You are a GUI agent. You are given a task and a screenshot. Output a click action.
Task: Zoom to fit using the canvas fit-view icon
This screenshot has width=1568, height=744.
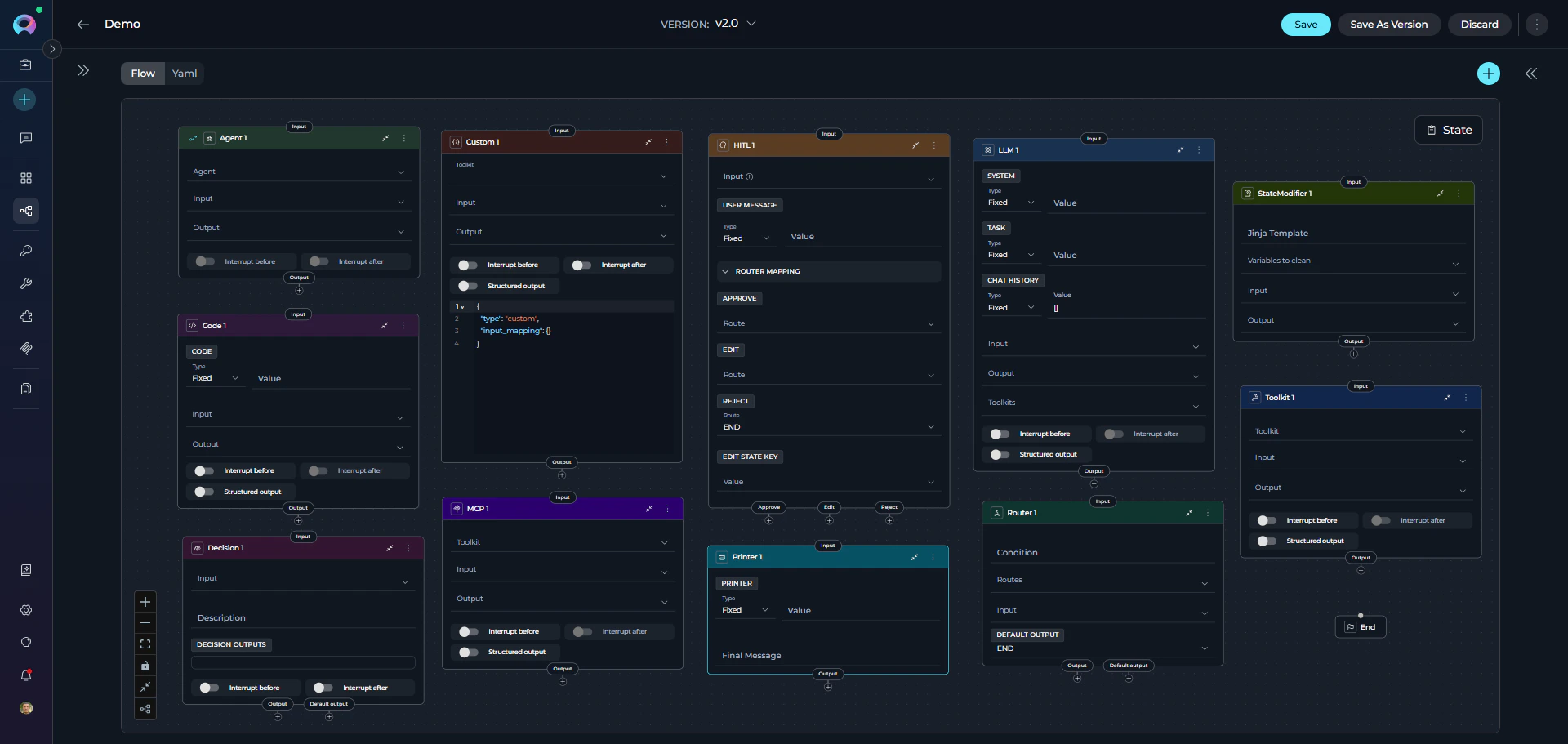[x=145, y=644]
